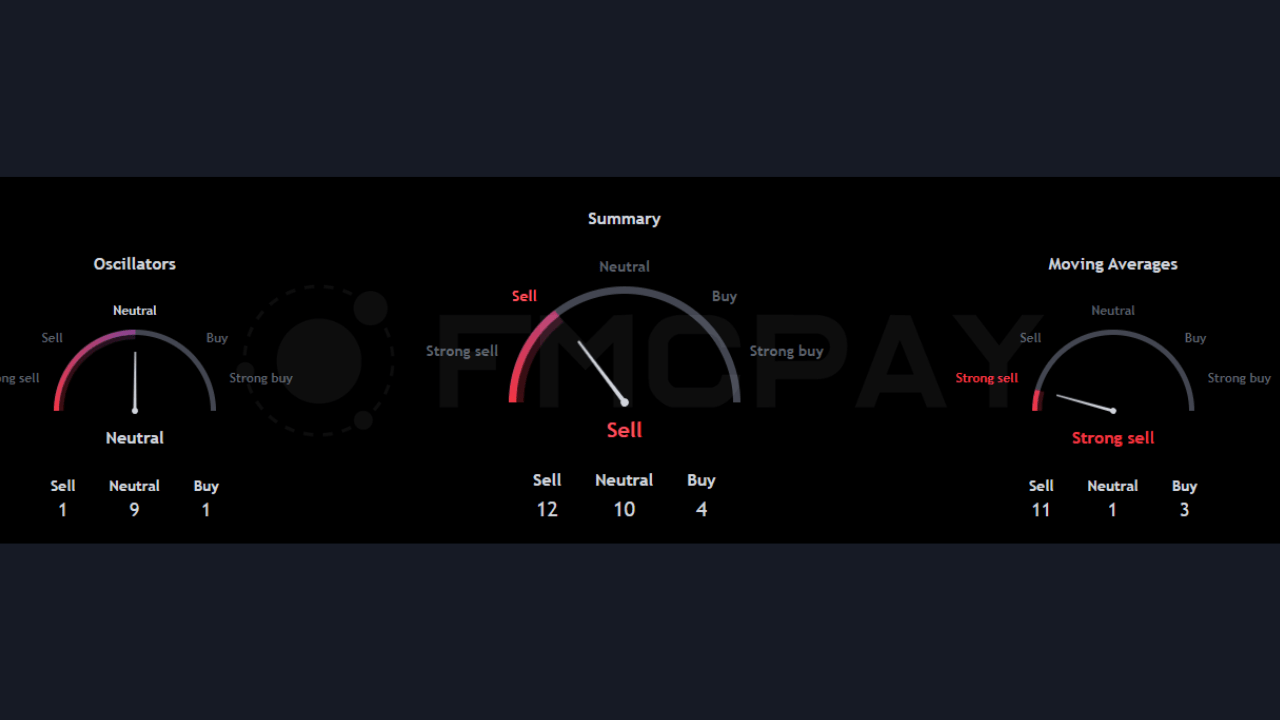Click 'Strong buy' label on Oscillators gauge
The width and height of the screenshot is (1280, 720).
(x=261, y=378)
